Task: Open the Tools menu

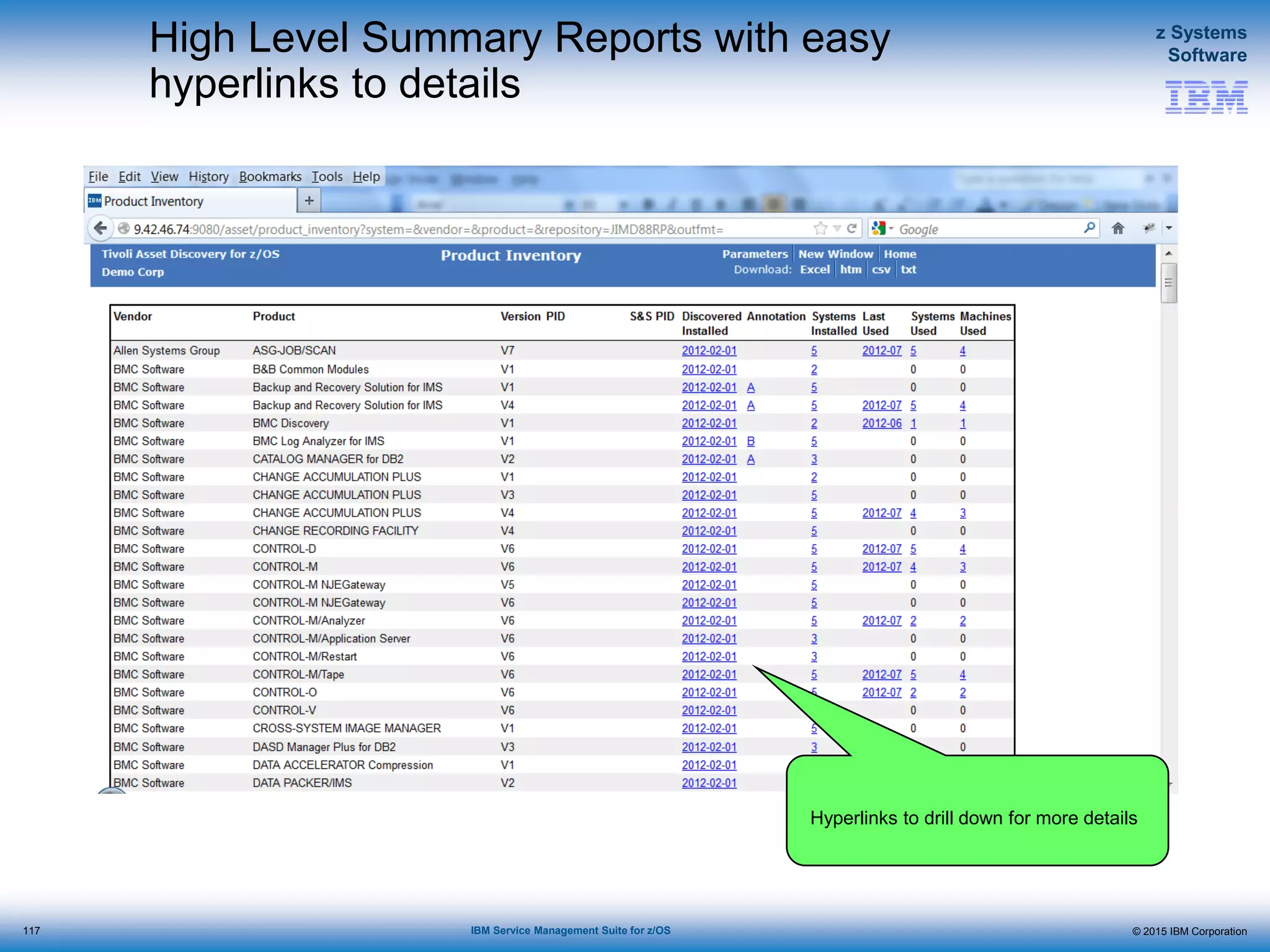Action: point(327,177)
